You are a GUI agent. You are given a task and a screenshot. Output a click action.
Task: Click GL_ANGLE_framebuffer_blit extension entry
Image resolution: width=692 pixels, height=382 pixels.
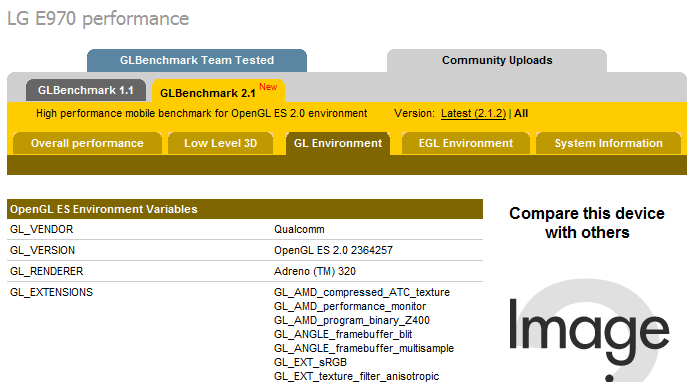pyautogui.click(x=343, y=334)
